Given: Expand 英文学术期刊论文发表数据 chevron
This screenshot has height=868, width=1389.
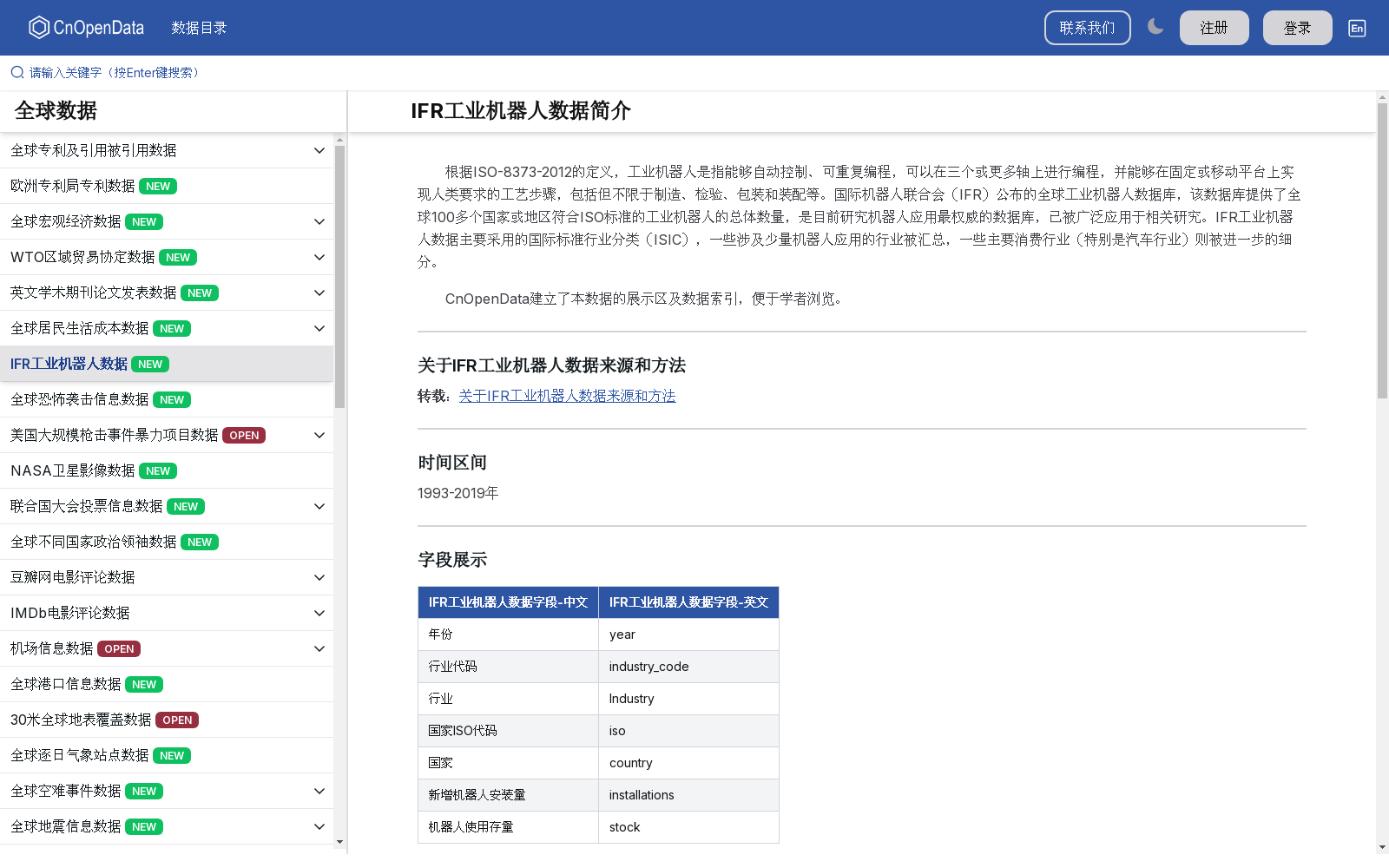Looking at the screenshot, I should click(x=319, y=293).
